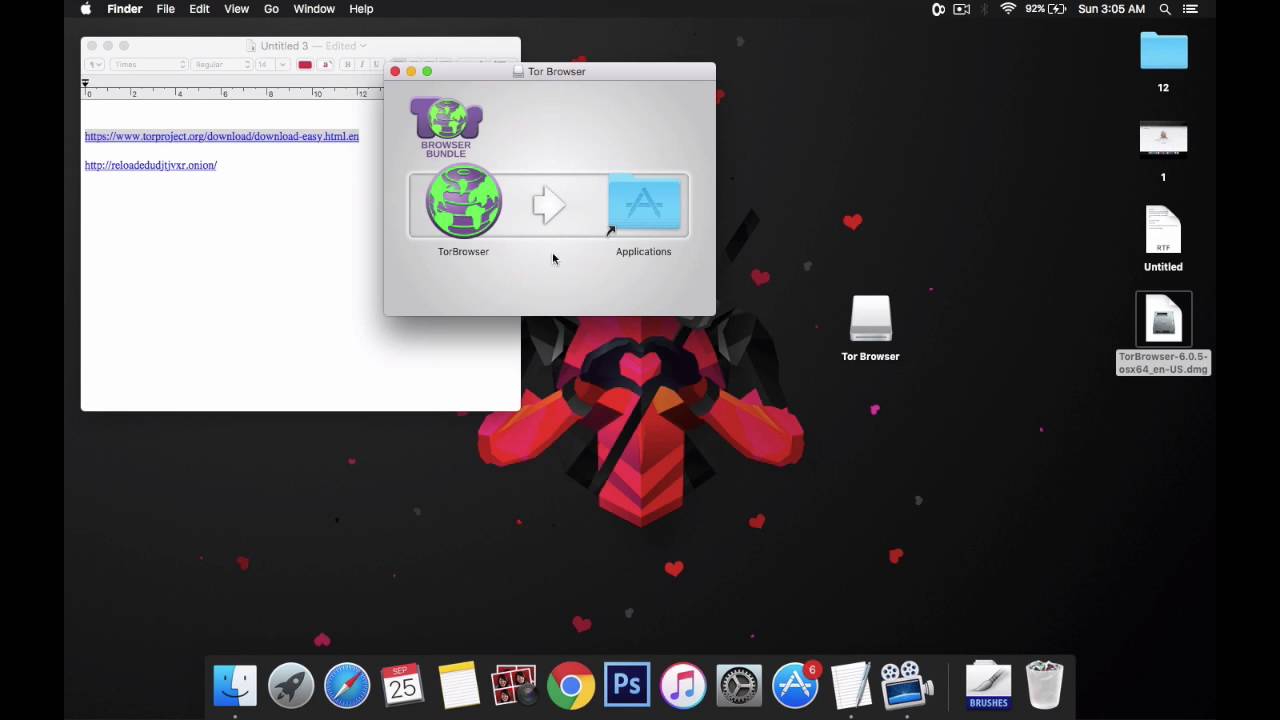Close the Tor Browser installer window
This screenshot has height=720, width=1280.
pos(395,72)
